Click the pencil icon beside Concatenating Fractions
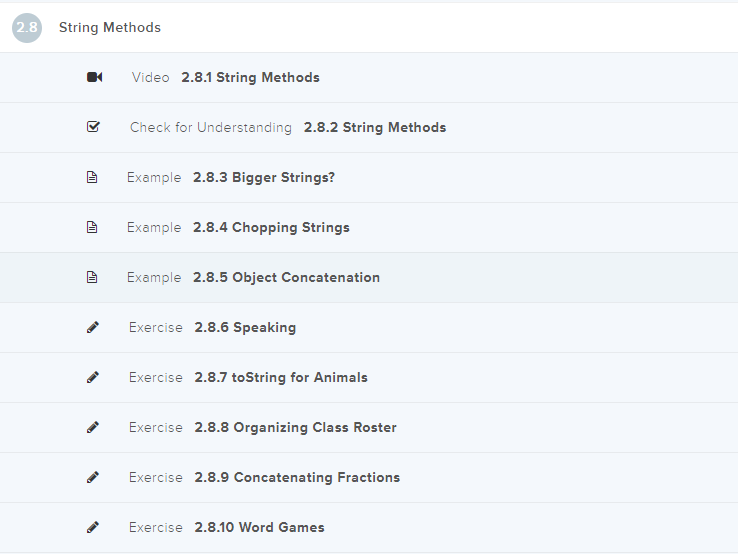Image resolution: width=738 pixels, height=554 pixels. point(93,478)
